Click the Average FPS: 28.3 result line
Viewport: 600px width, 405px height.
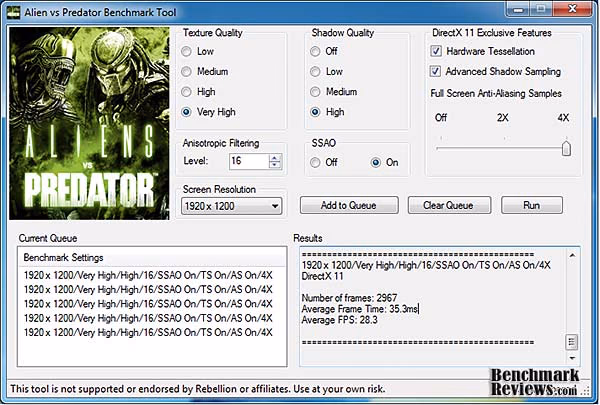[339, 320]
